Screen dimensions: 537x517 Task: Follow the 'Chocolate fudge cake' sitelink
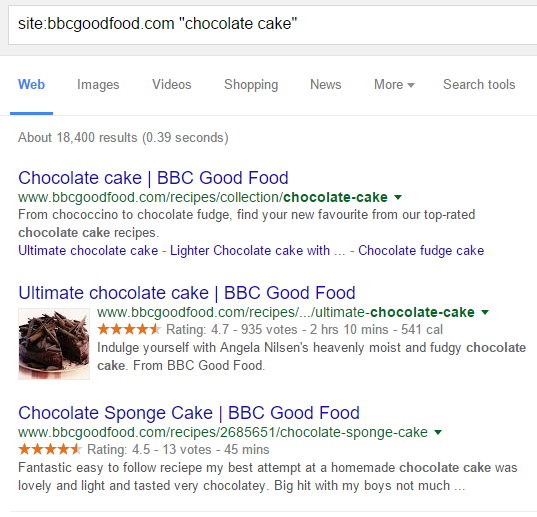[x=421, y=251]
